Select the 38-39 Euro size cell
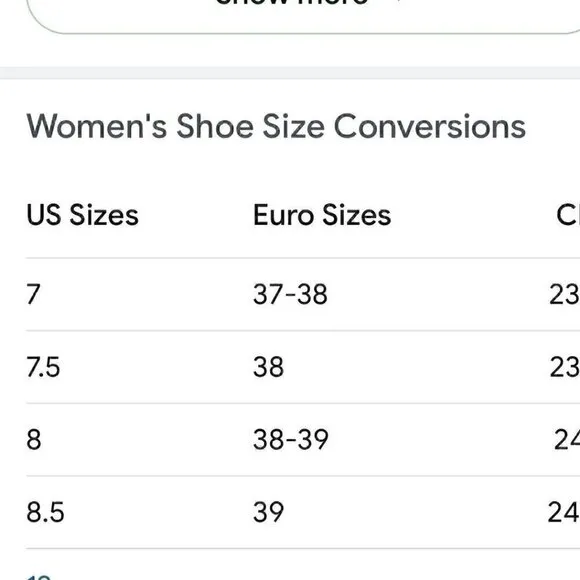The height and width of the screenshot is (580, 580). point(291,439)
